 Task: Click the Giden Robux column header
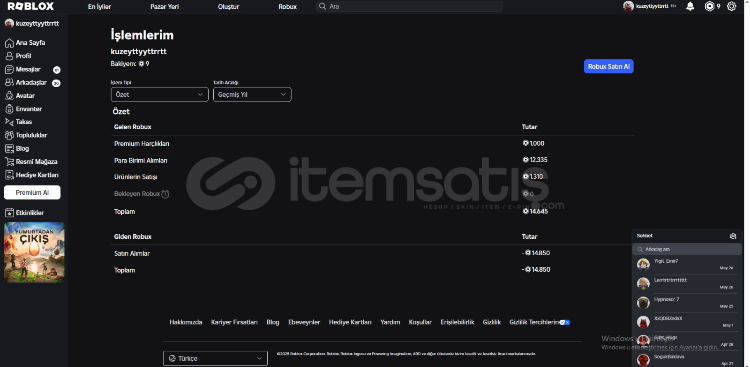click(x=132, y=237)
